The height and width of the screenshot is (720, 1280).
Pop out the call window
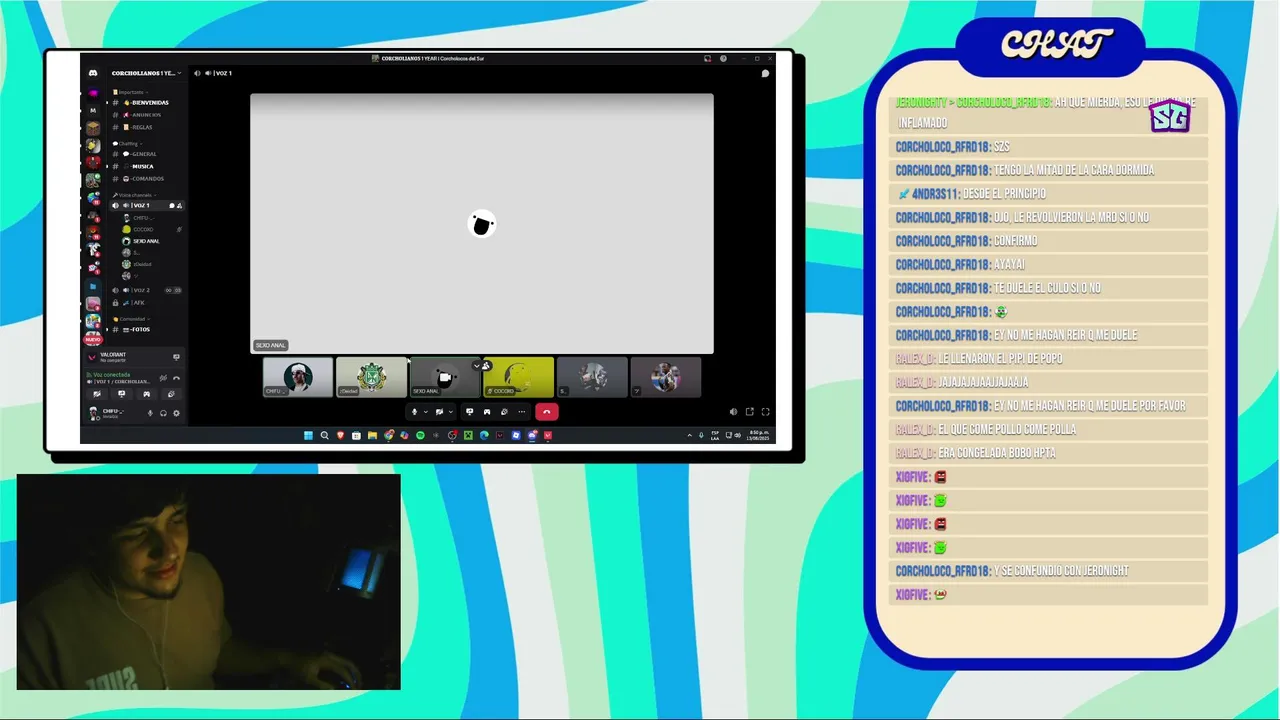pyautogui.click(x=749, y=411)
